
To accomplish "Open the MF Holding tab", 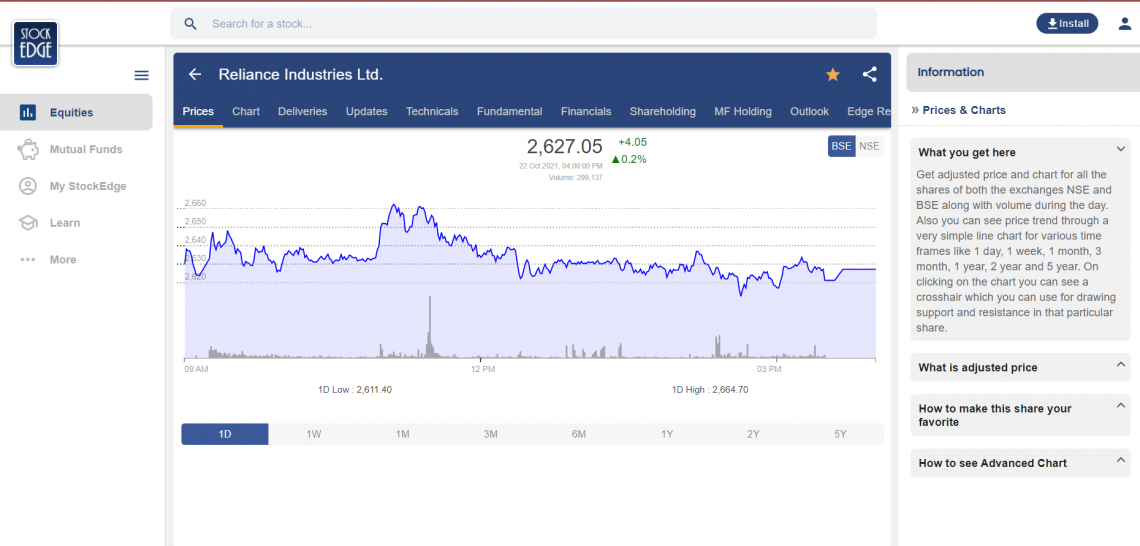I will click(x=742, y=111).
